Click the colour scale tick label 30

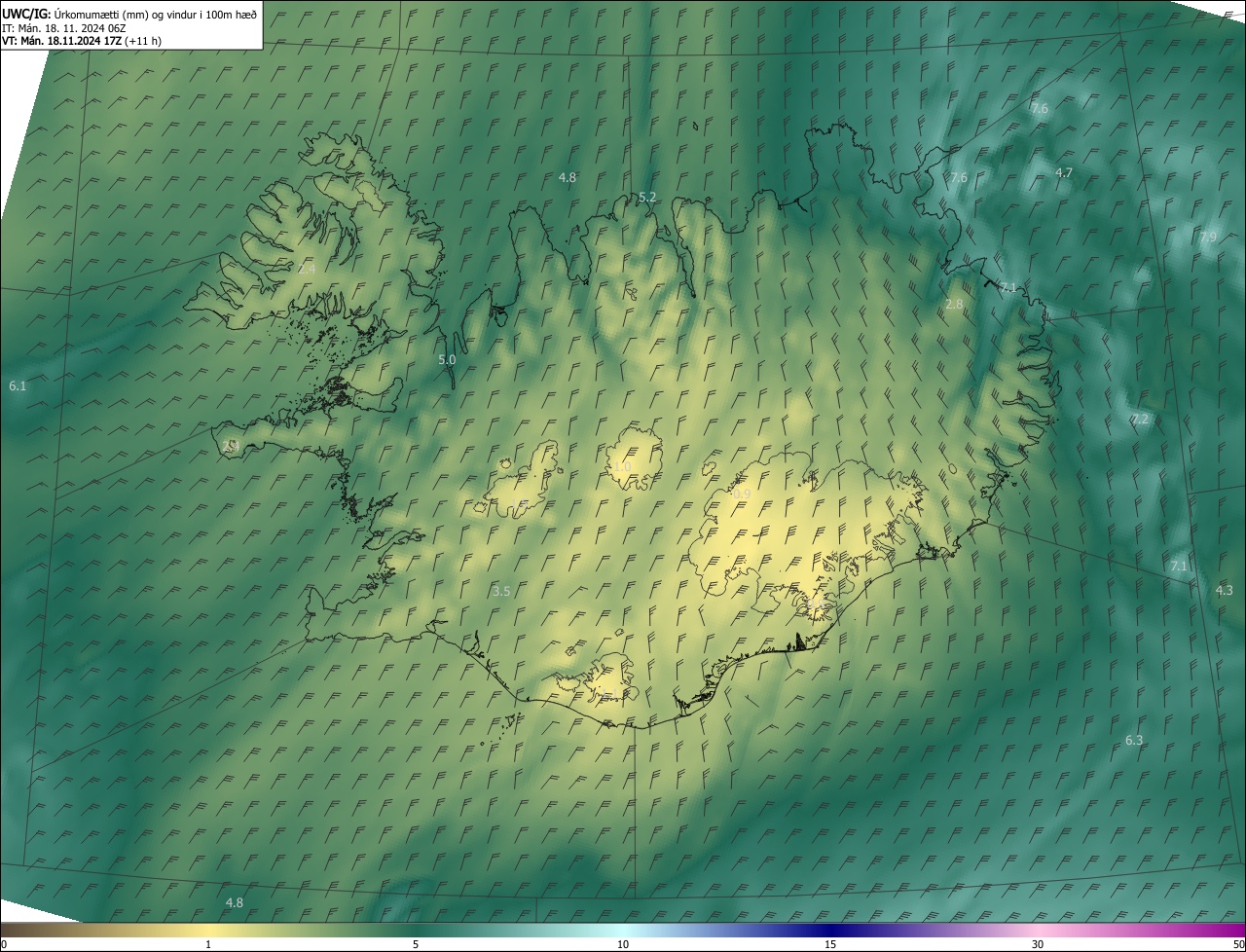[1038, 944]
